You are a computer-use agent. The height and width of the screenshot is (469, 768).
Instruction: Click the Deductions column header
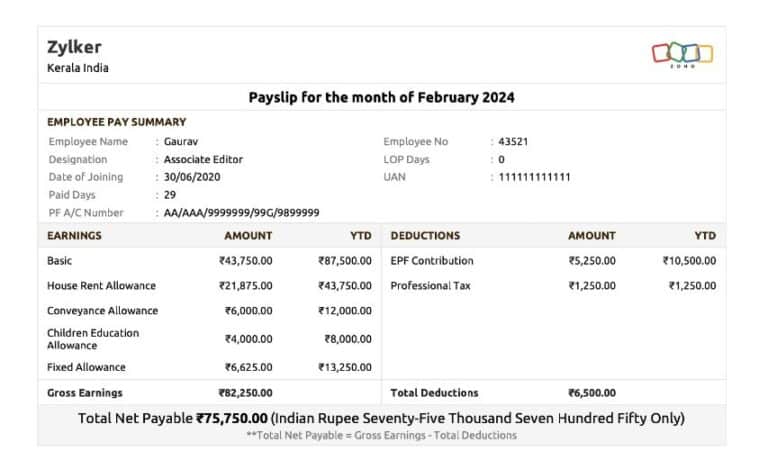[x=425, y=236]
